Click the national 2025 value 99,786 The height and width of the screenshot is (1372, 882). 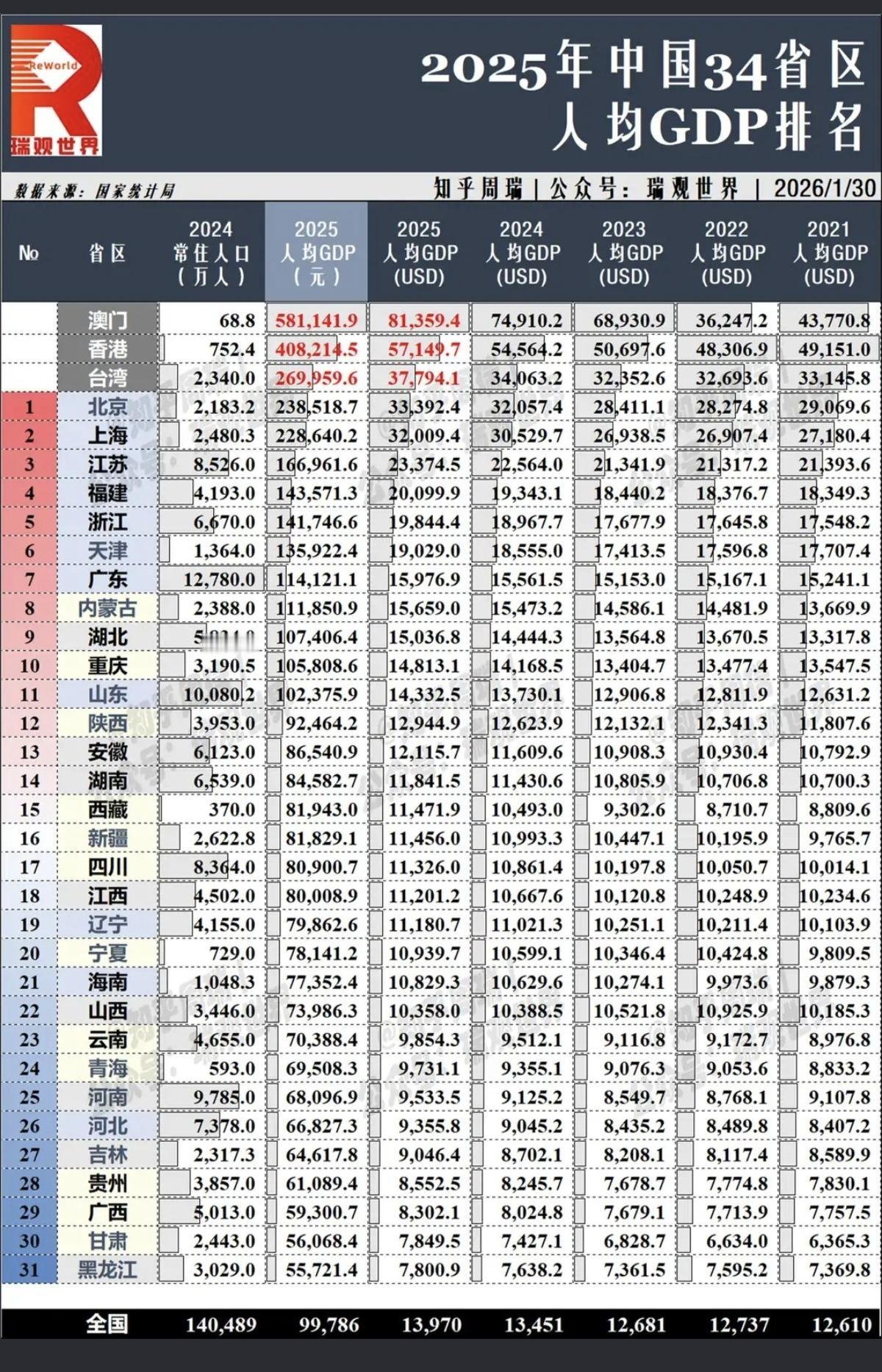tap(329, 1325)
